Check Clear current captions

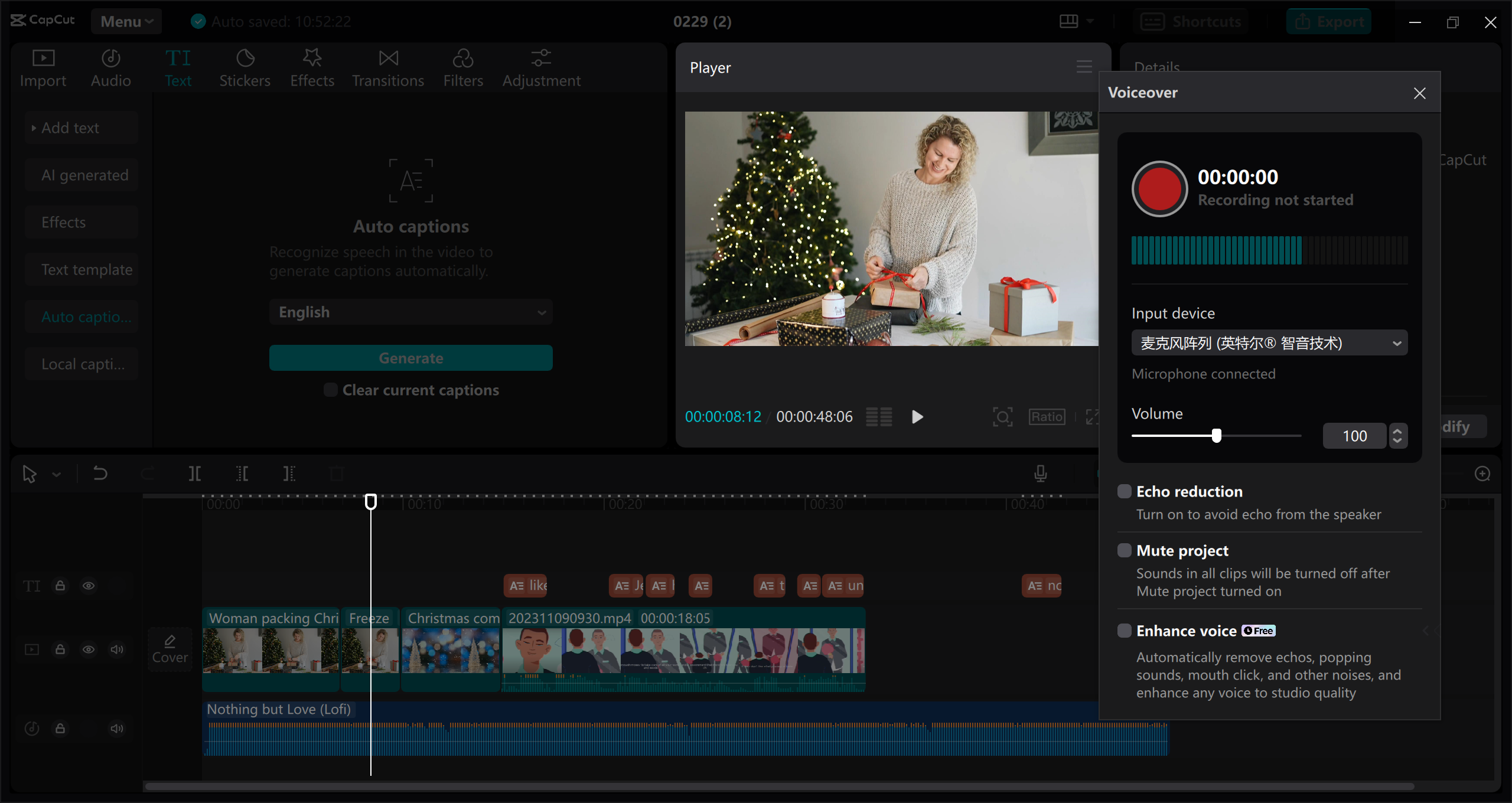coord(330,390)
